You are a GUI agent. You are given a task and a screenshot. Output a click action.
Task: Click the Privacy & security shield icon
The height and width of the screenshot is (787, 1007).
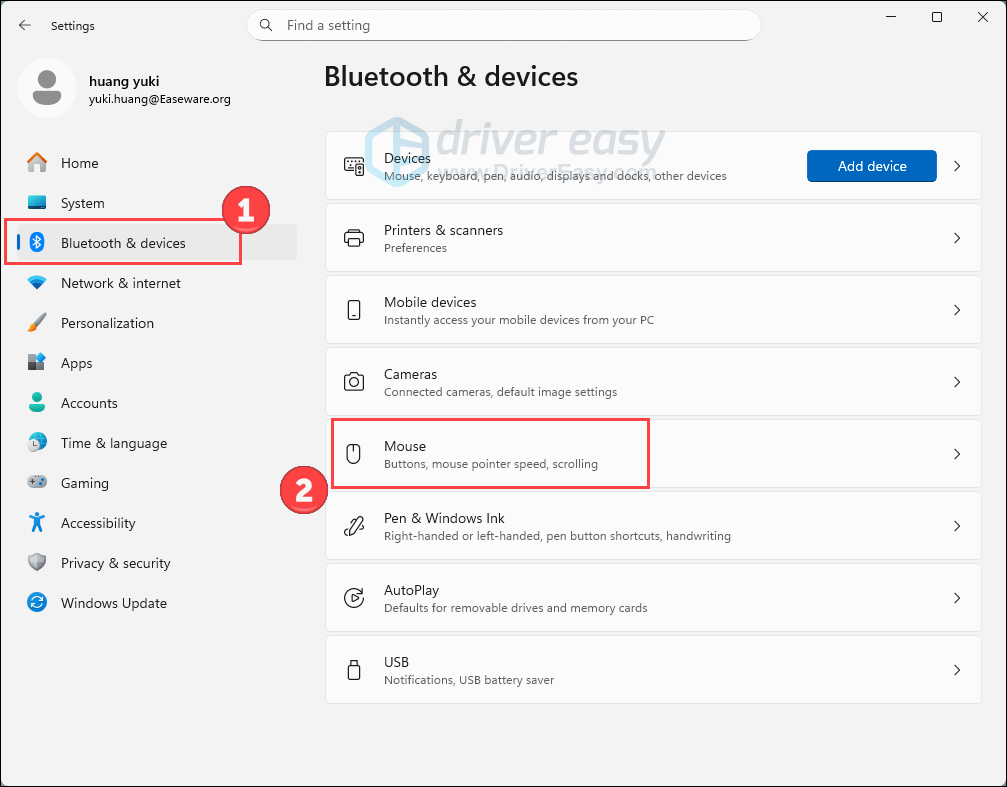[x=37, y=563]
